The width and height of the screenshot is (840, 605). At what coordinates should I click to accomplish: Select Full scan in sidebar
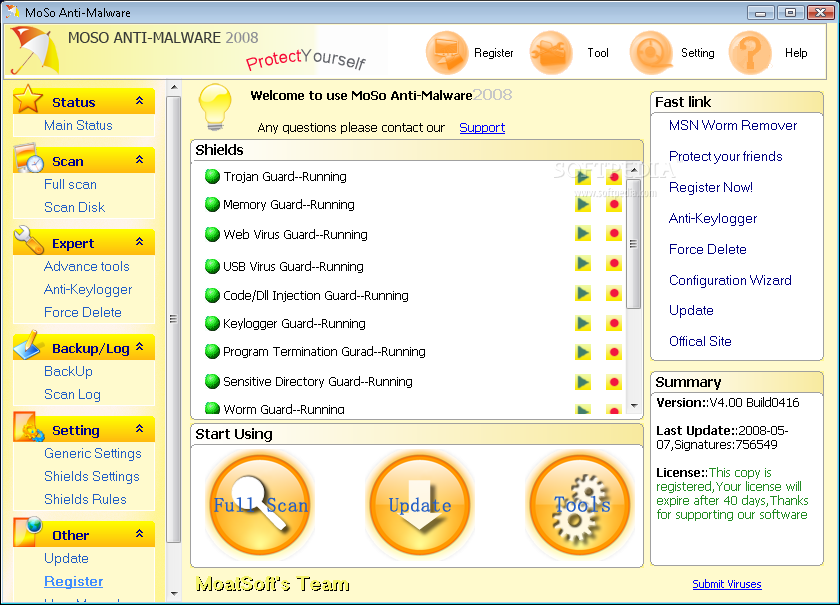[x=70, y=184]
